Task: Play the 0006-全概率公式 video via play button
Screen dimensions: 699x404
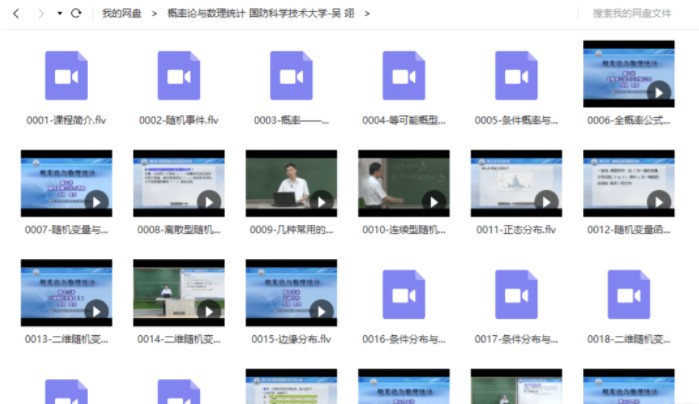Action: 659,92
